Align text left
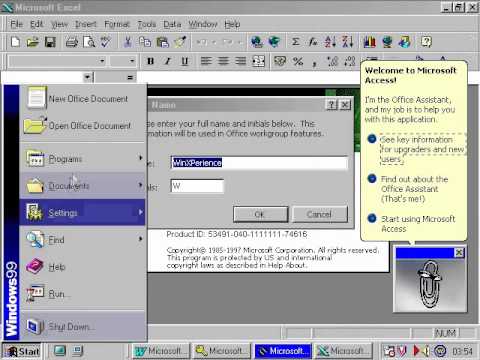480x360 pixels. (x=206, y=61)
